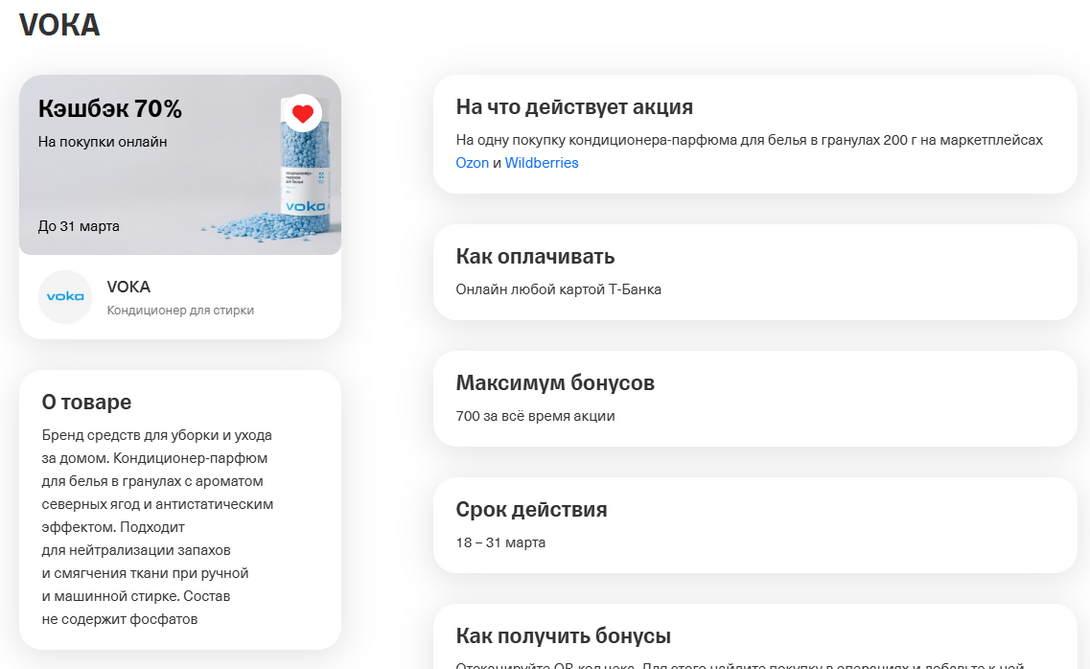This screenshot has height=669, width=1090.
Task: Click the 'Срок действия' section heading
Action: point(531,509)
